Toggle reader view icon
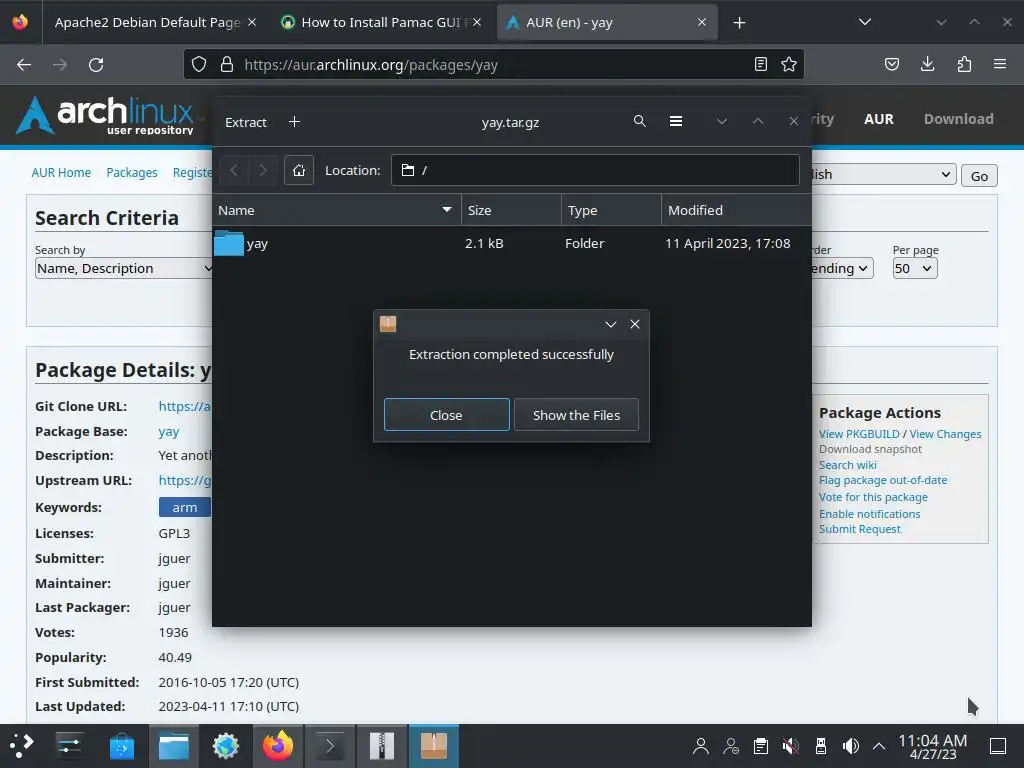The image size is (1024, 768). (x=761, y=64)
